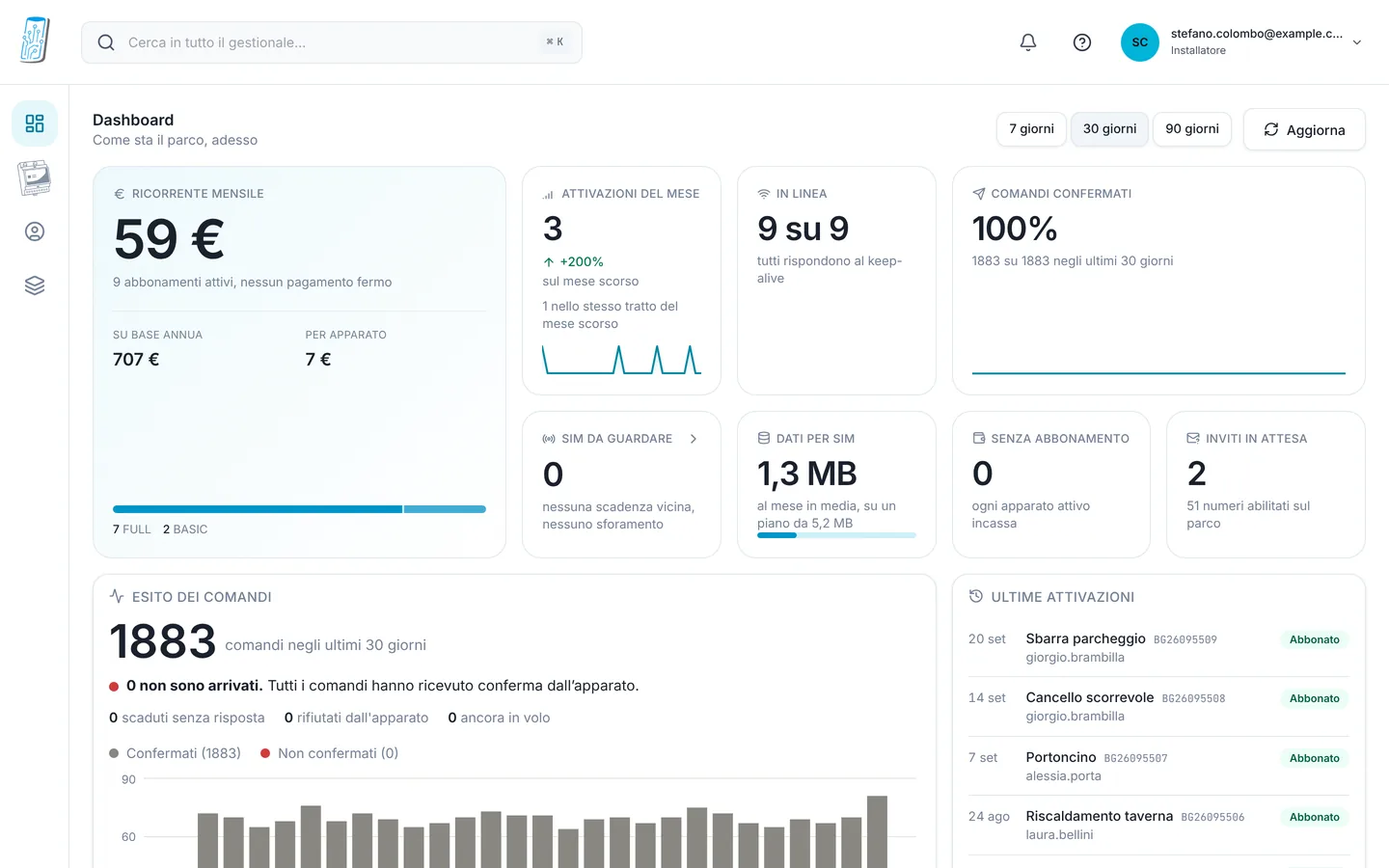Open the devices icon in the sidebar
1389x868 pixels.
click(x=35, y=177)
